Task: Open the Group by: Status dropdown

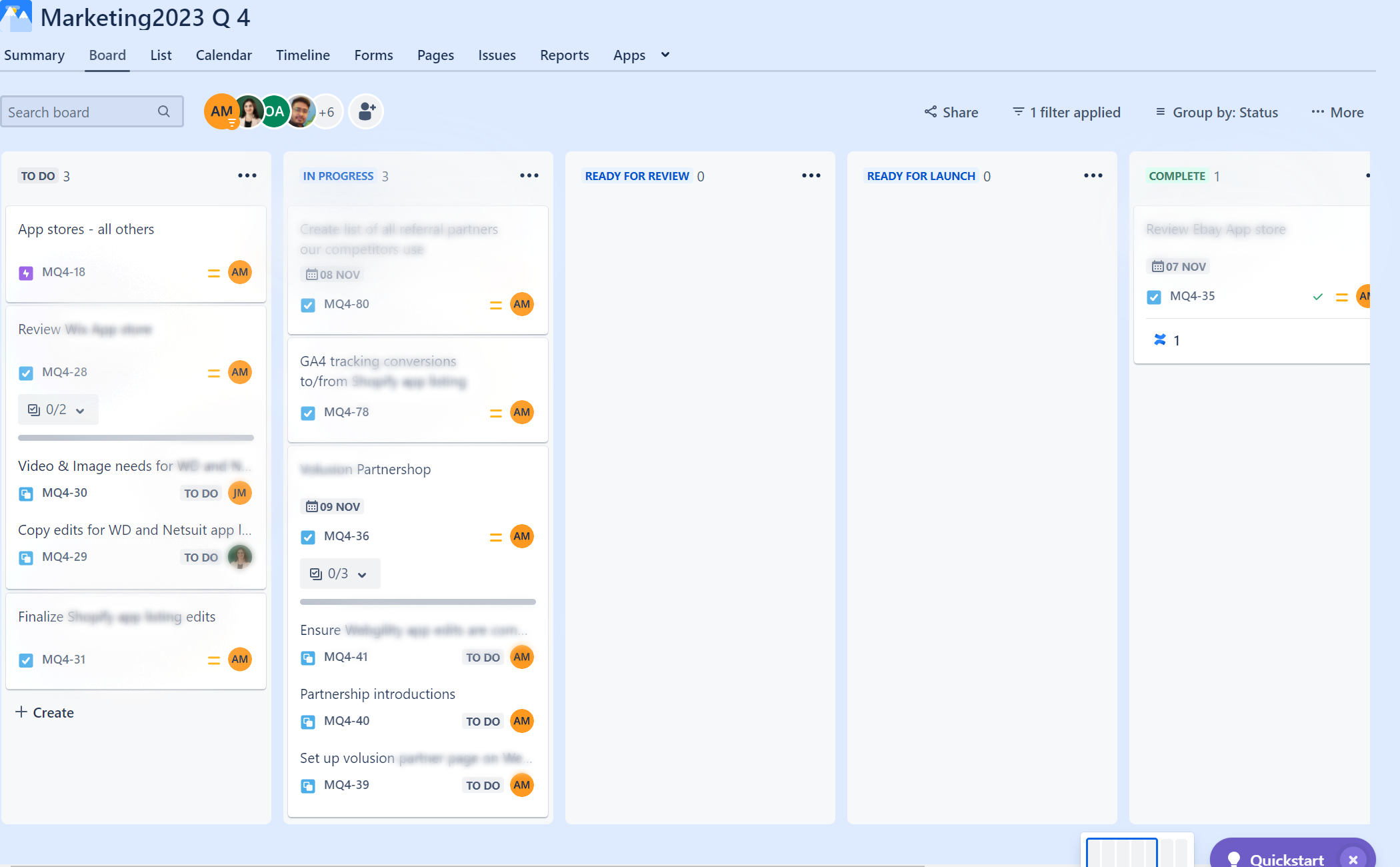Action: 1217,112
